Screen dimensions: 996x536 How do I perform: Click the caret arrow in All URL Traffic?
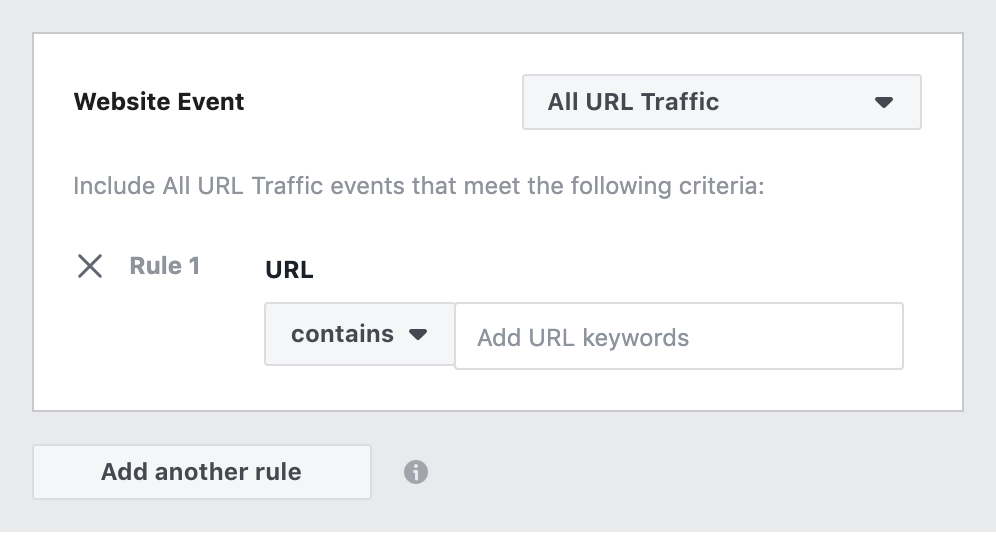point(883,102)
